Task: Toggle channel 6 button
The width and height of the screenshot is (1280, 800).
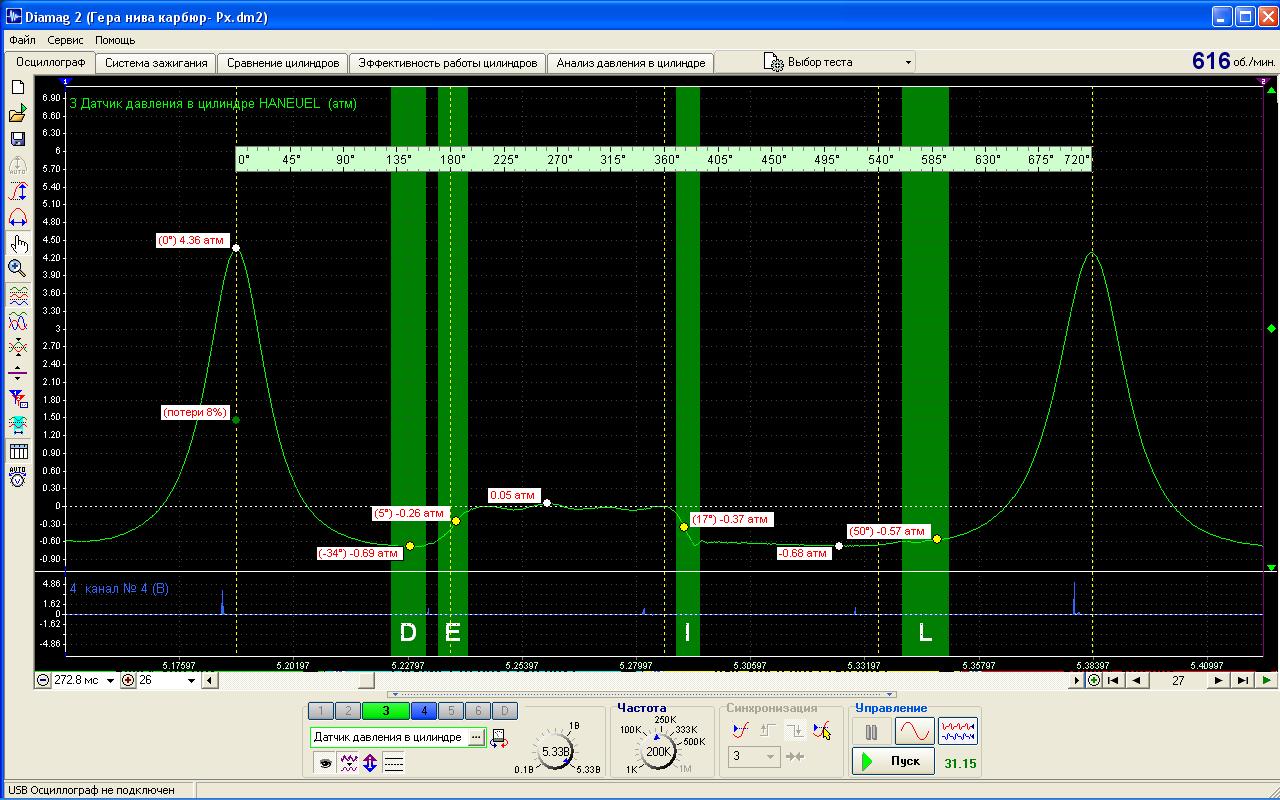Action: pyautogui.click(x=478, y=711)
